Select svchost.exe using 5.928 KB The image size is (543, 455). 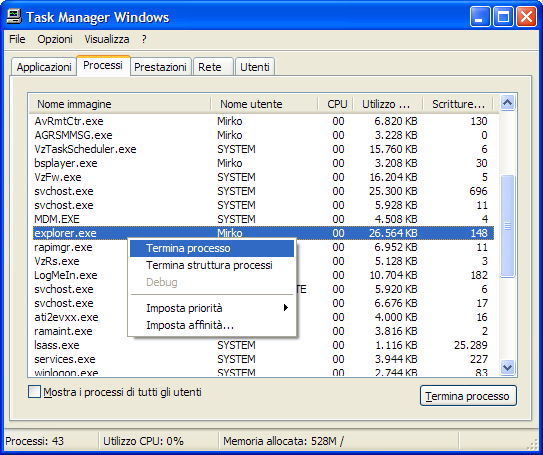[x=263, y=205]
